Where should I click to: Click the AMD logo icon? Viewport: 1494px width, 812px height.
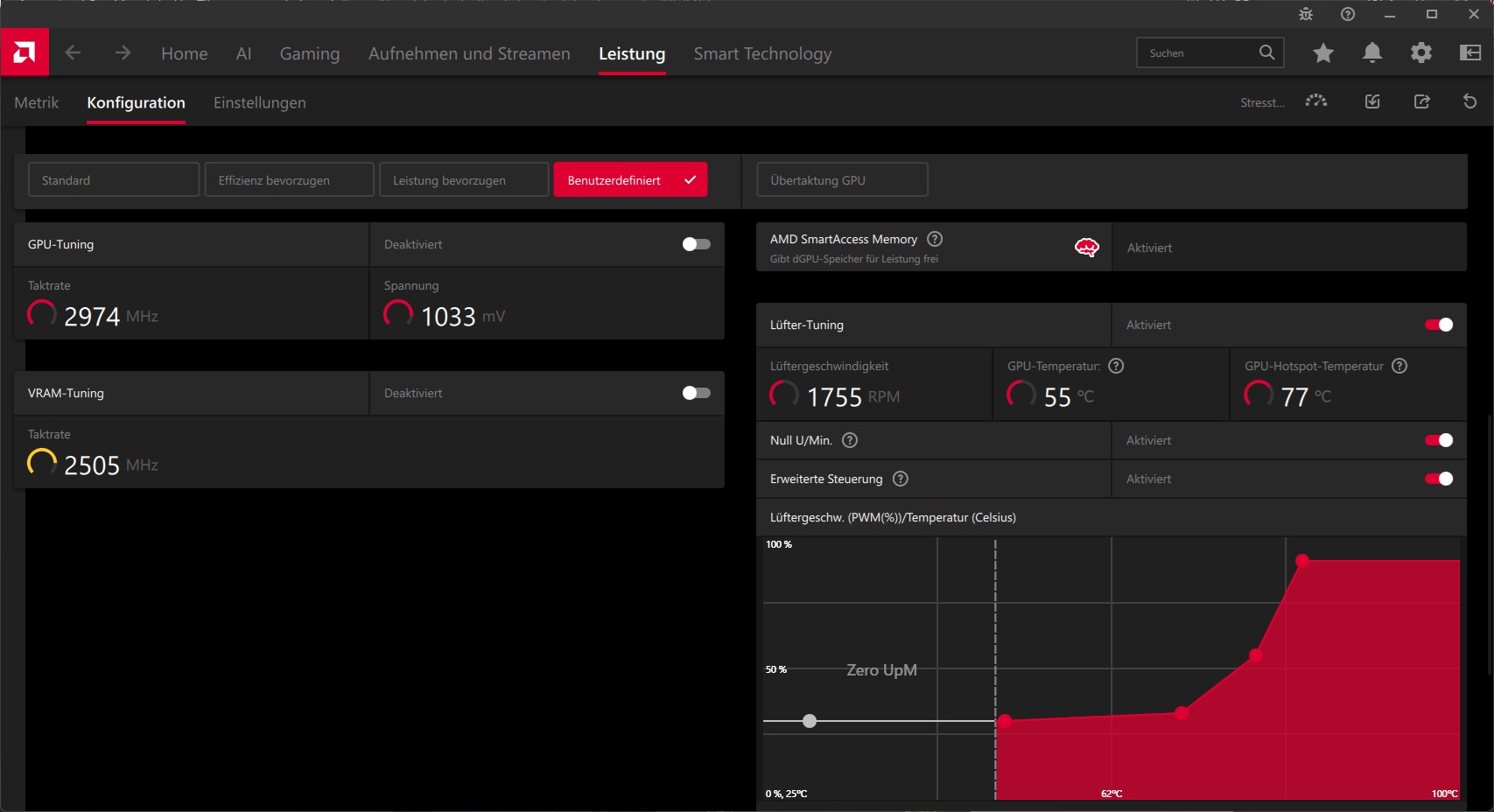point(25,52)
